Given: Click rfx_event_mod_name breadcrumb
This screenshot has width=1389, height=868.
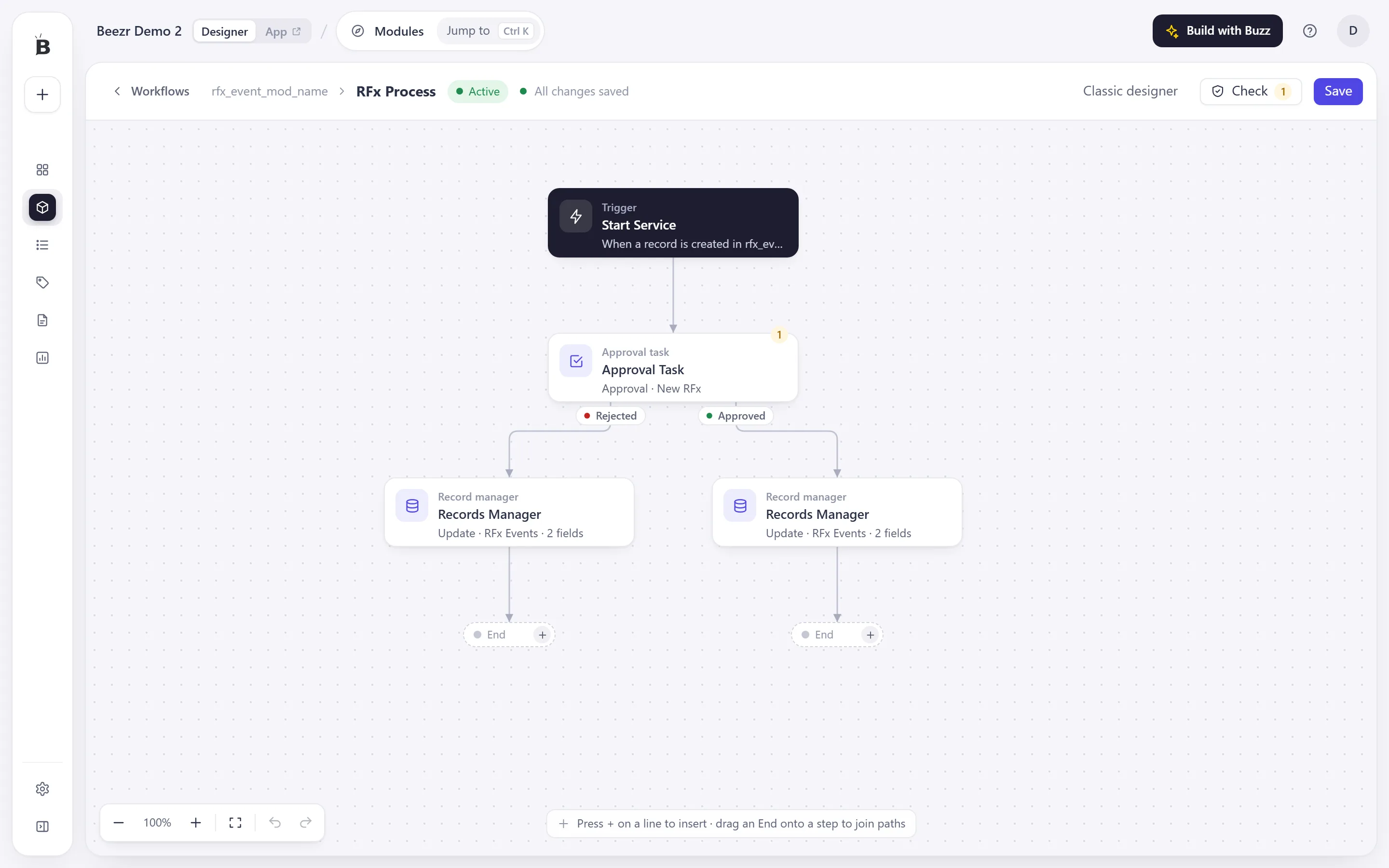Looking at the screenshot, I should [x=270, y=91].
